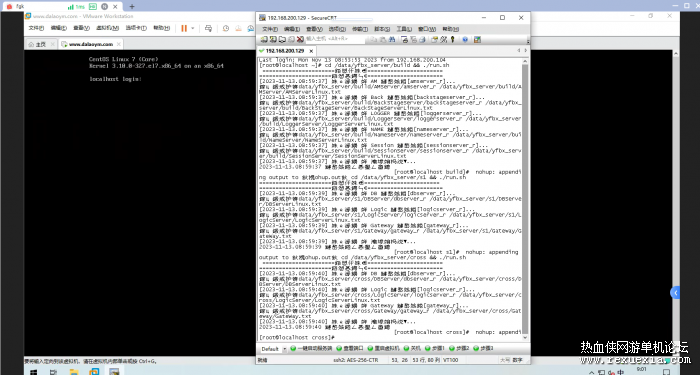Click the host input field in SecureCRT toolbar
700x375 pixels.
[335, 39]
